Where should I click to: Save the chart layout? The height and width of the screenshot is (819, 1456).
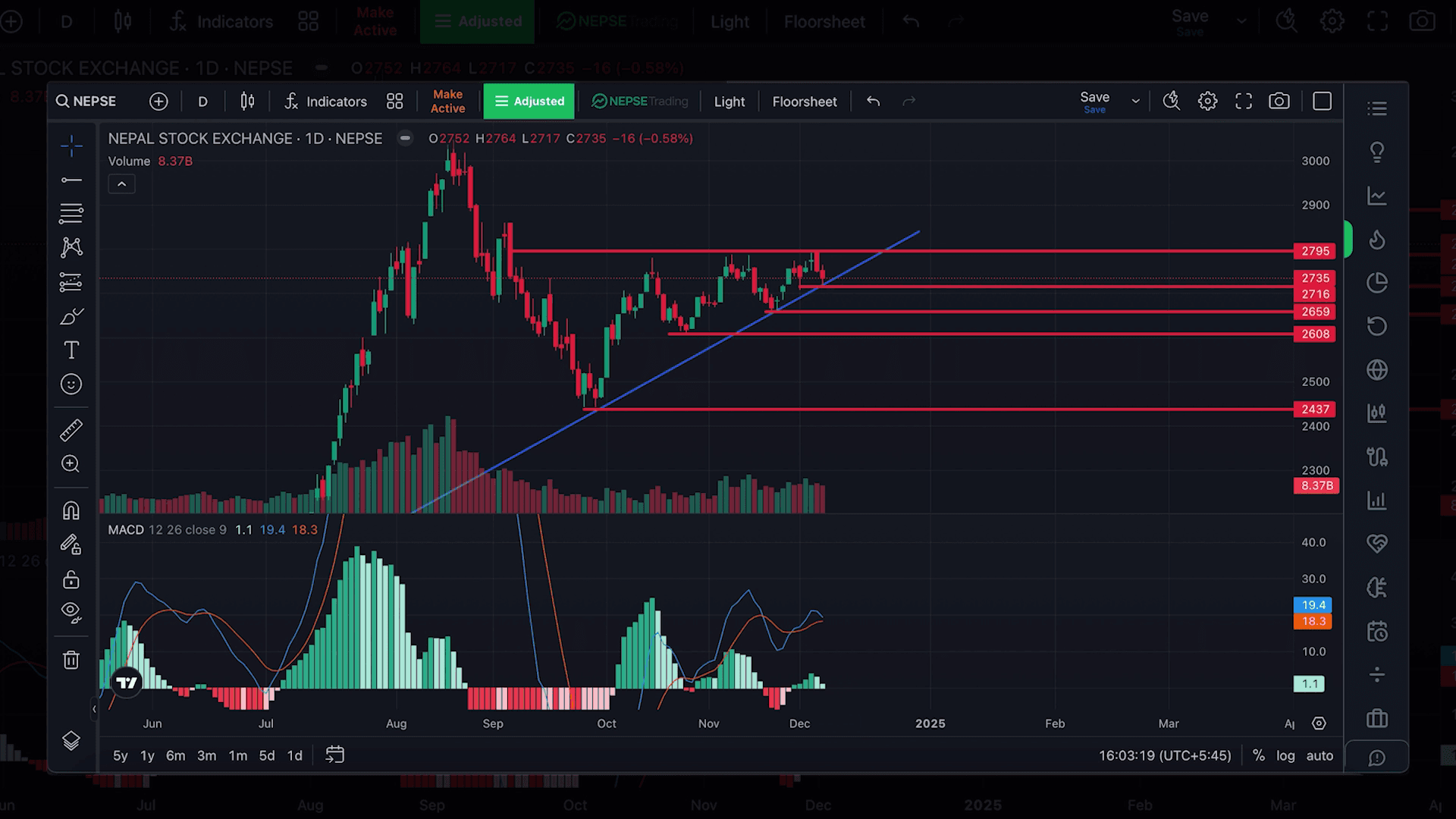click(1095, 102)
